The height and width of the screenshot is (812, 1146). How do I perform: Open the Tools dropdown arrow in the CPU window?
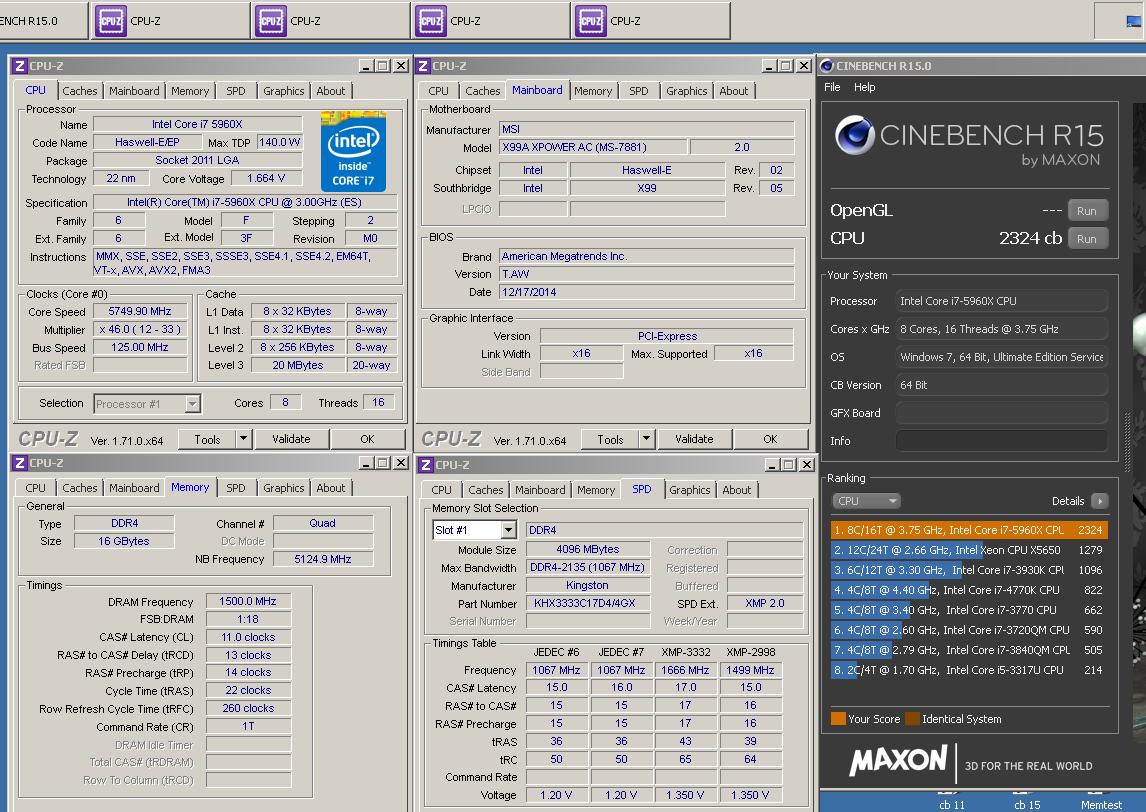tap(243, 439)
